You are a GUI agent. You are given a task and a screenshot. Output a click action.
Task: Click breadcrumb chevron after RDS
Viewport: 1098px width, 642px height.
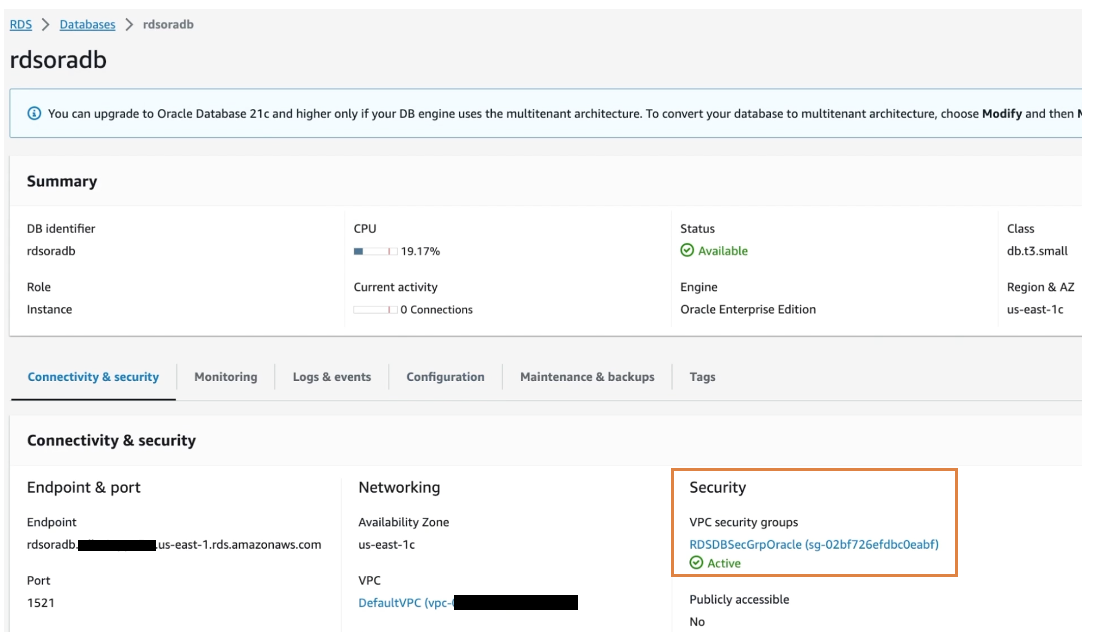[46, 24]
